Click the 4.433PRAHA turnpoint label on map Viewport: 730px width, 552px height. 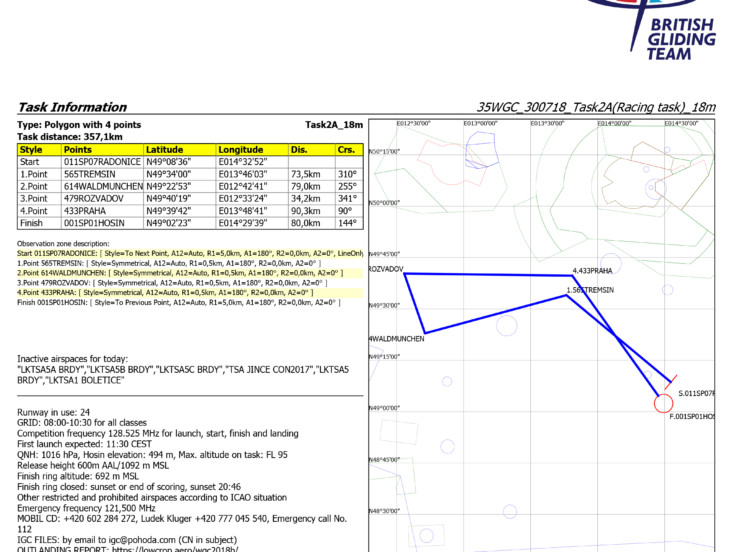[x=592, y=271]
